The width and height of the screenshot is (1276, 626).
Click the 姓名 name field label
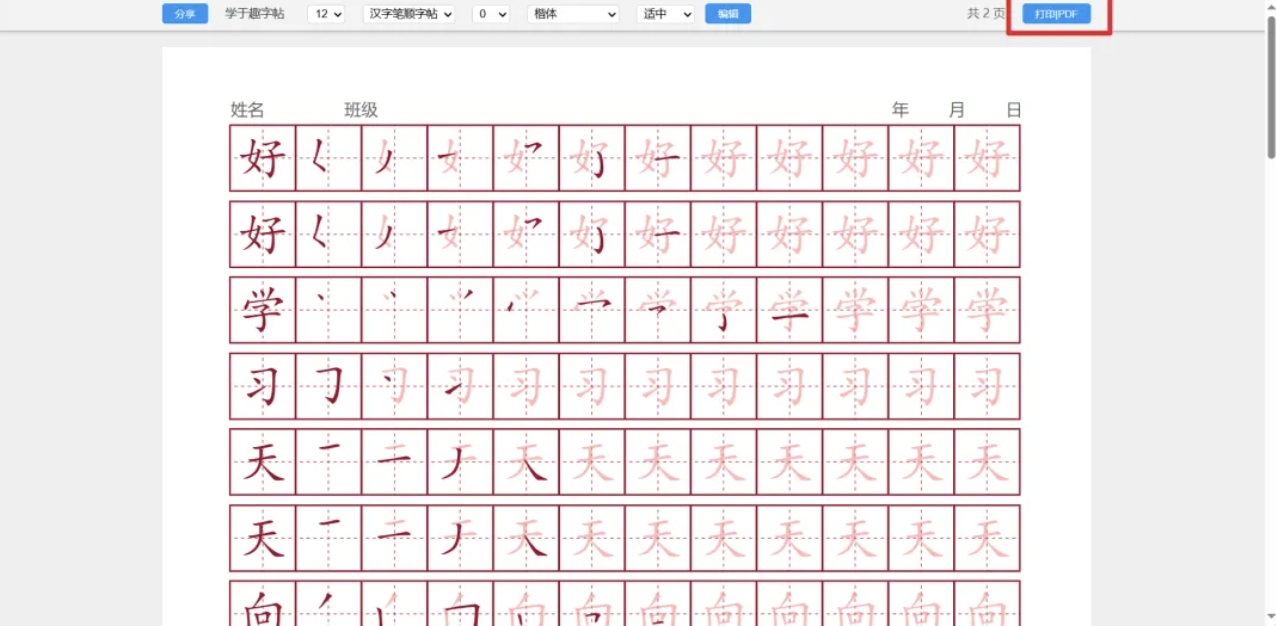pos(247,110)
